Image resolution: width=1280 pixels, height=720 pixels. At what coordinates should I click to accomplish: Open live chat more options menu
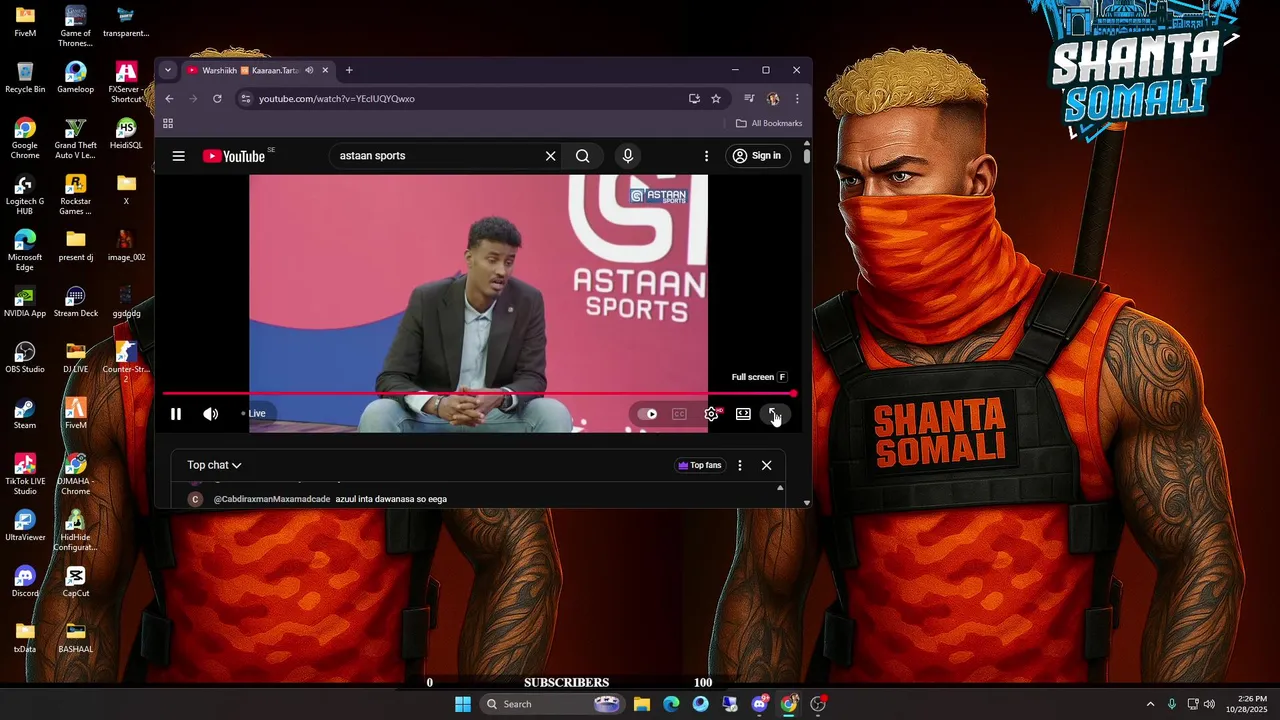(x=740, y=465)
